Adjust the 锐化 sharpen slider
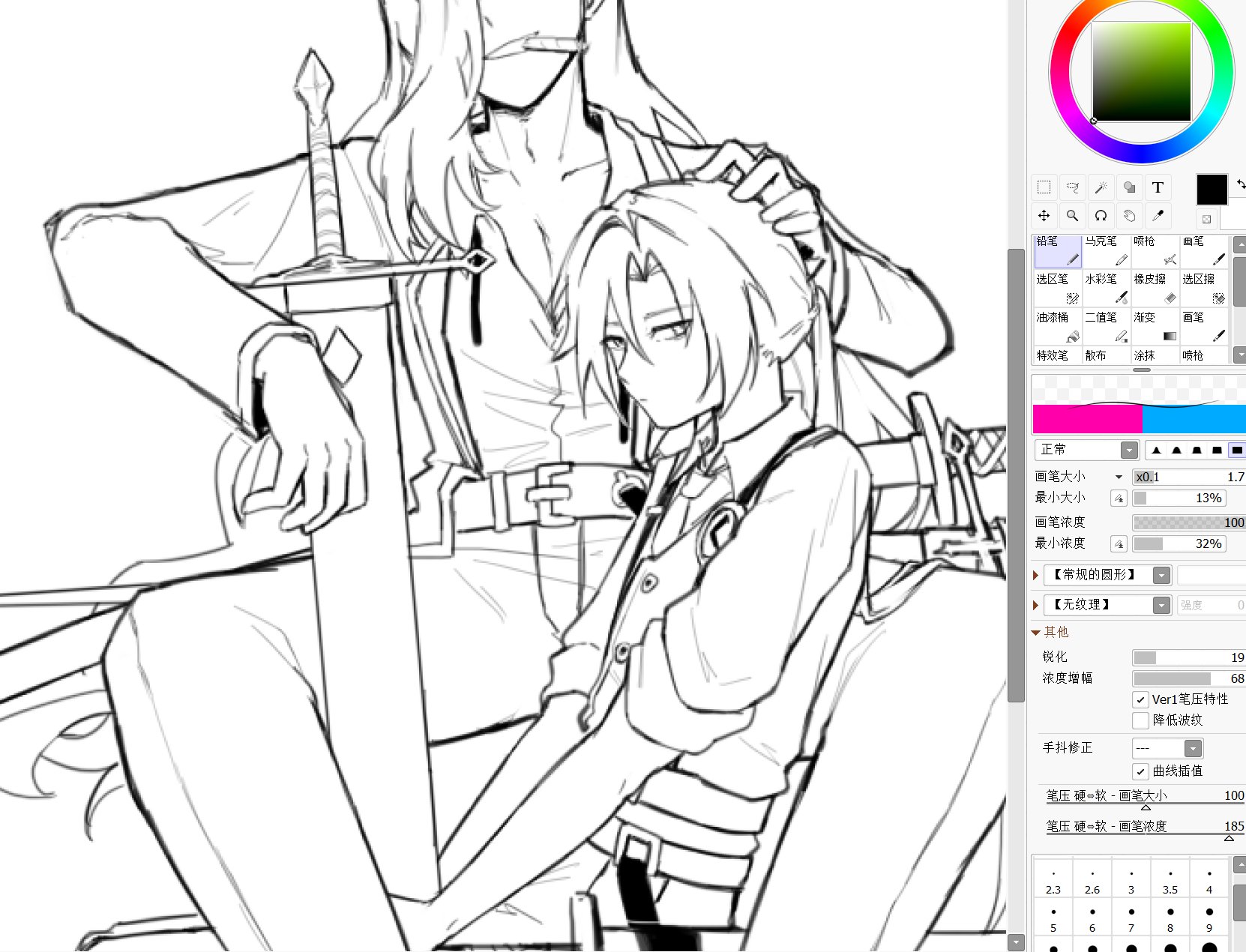The image size is (1246, 952). 1189,657
